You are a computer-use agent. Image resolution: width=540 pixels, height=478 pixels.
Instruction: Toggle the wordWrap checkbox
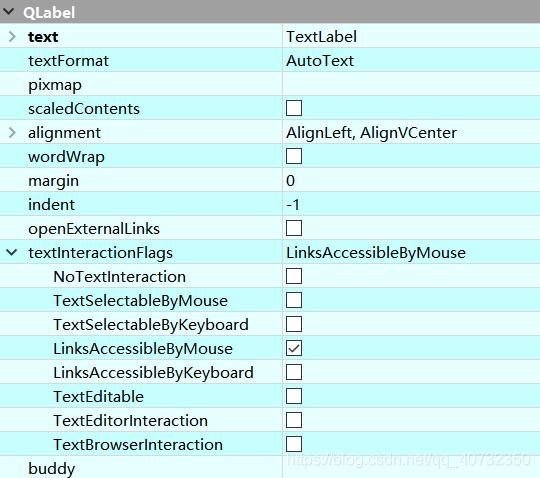tap(294, 156)
